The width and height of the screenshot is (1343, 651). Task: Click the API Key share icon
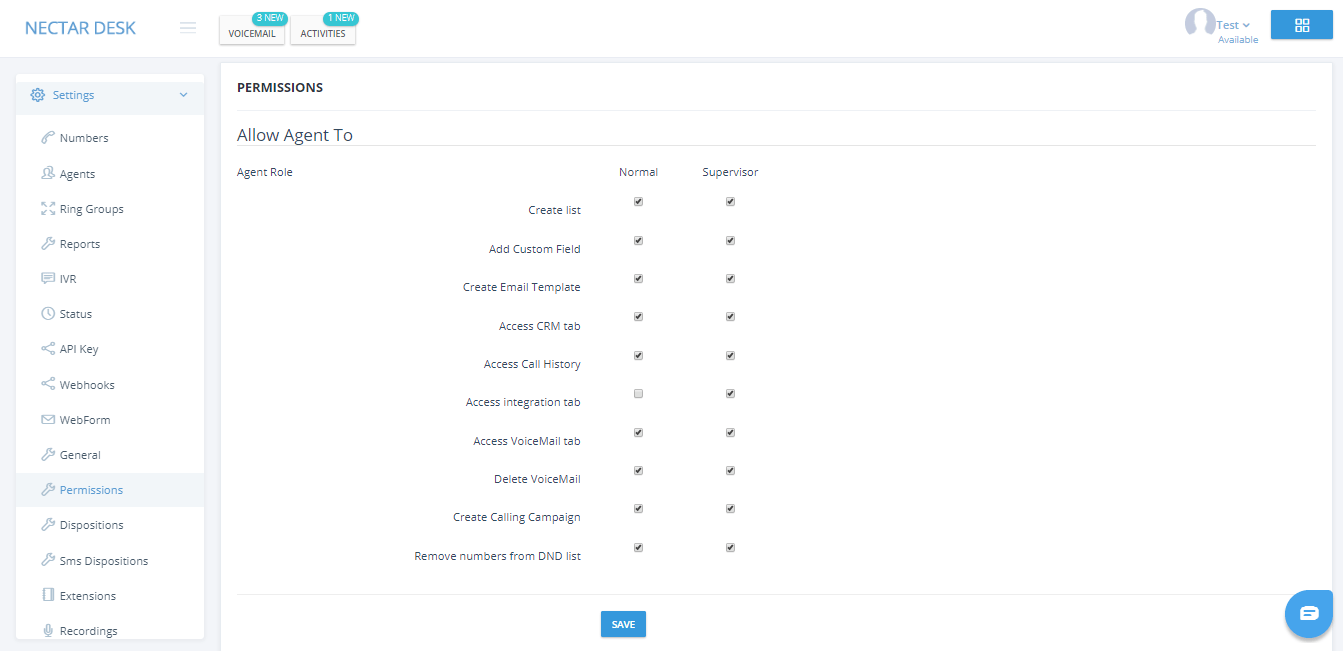(x=47, y=349)
